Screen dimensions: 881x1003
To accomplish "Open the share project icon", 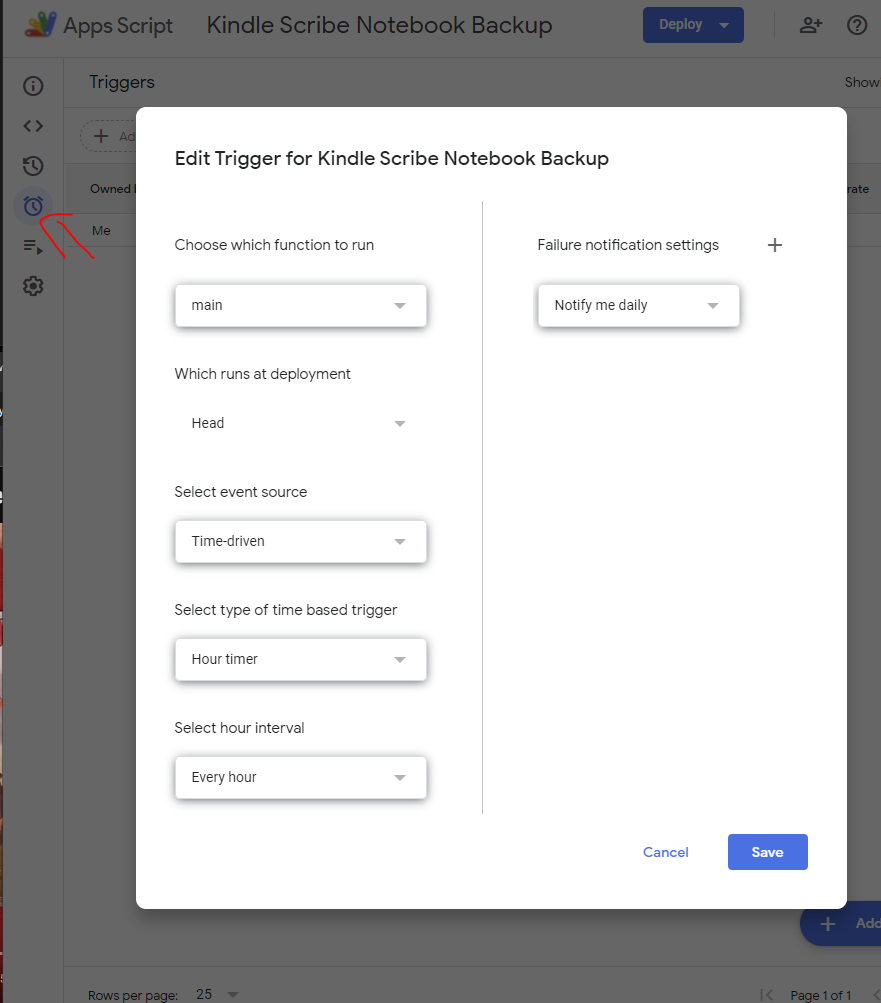I will point(811,25).
